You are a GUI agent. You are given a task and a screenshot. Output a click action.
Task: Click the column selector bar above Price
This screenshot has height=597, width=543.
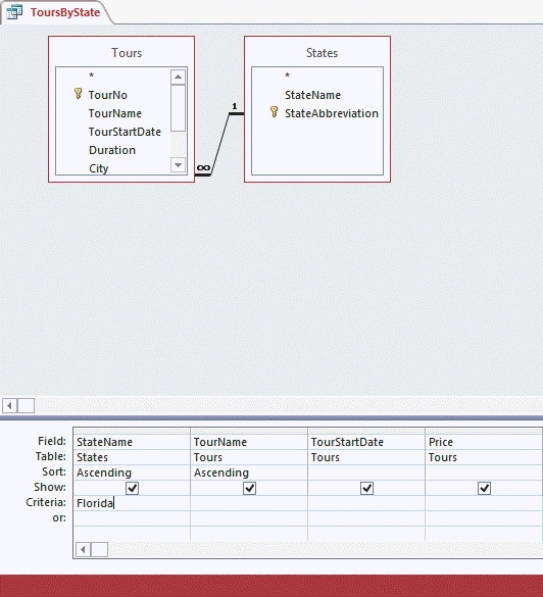point(484,431)
